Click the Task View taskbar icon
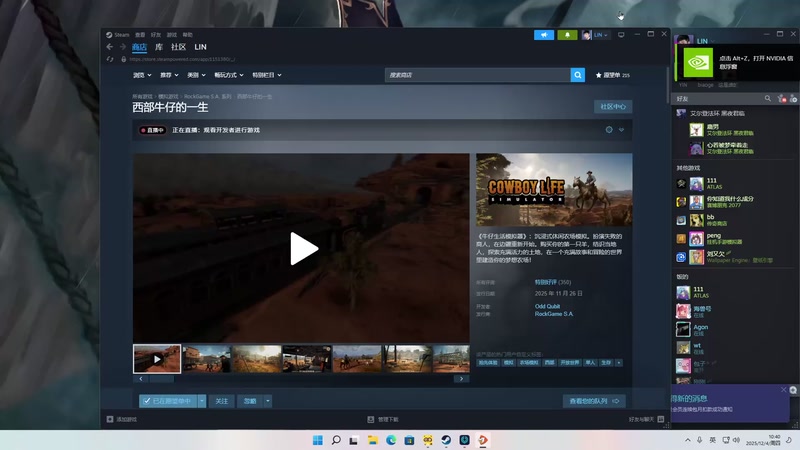 [354, 440]
